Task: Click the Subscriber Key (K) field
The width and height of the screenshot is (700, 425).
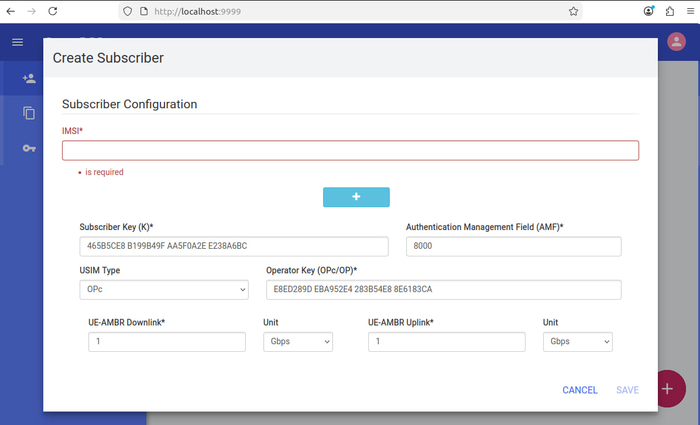Action: tap(234, 246)
